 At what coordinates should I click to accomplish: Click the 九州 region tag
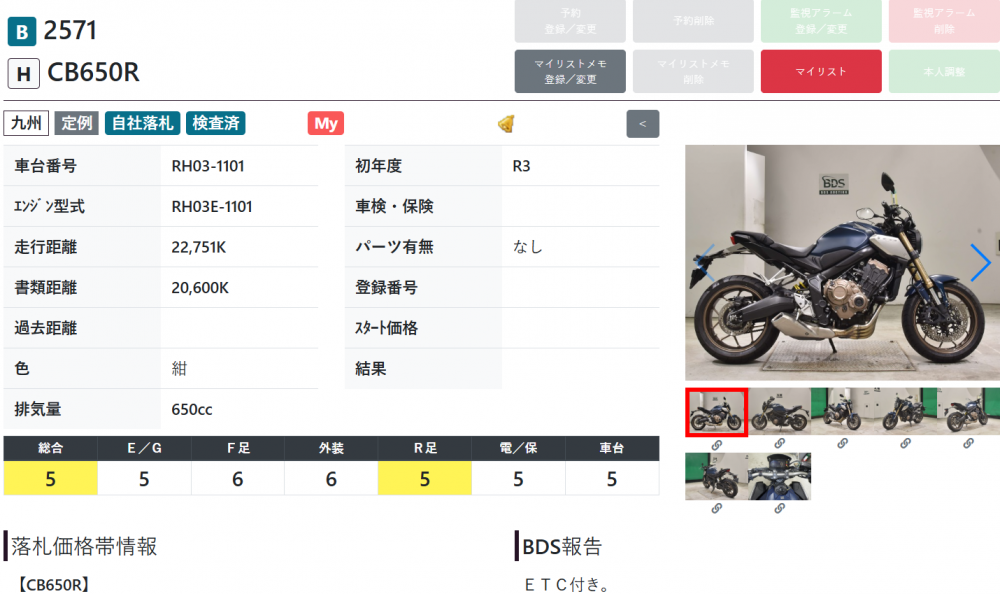pos(26,123)
